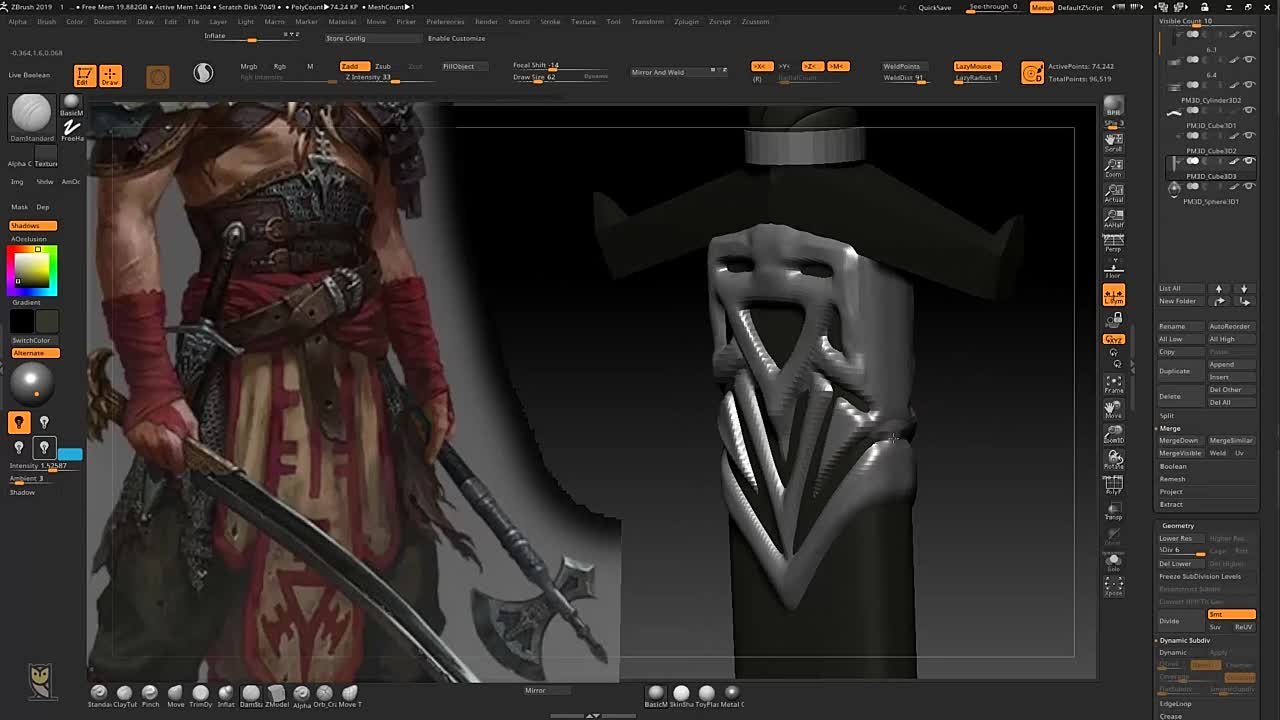Collapse the Geometry panel header
This screenshot has width=1280, height=720.
pos(1178,525)
